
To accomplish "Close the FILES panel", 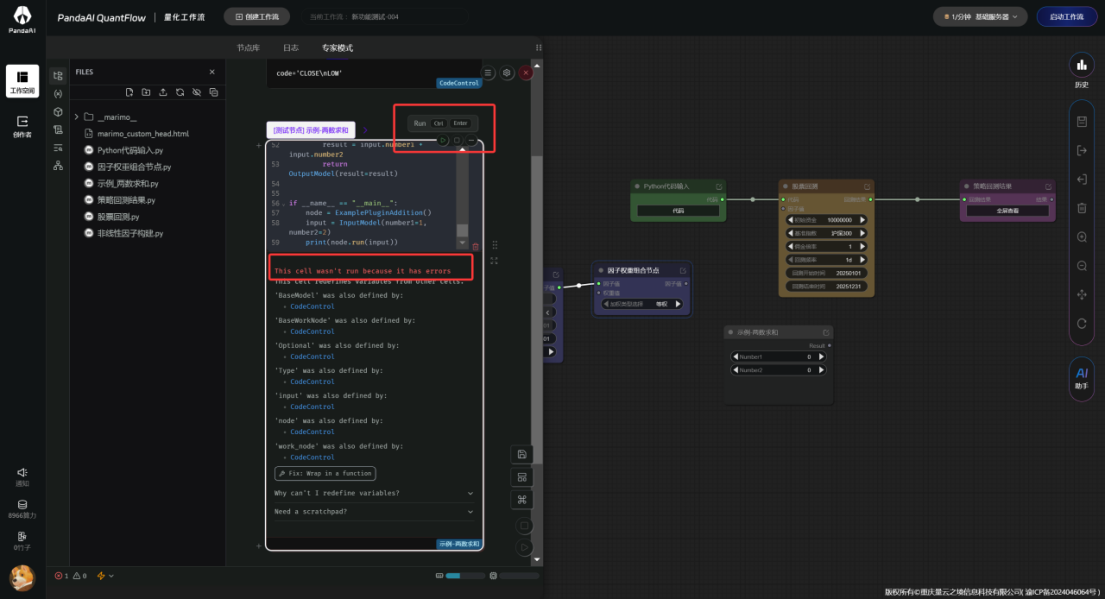I will 212,72.
